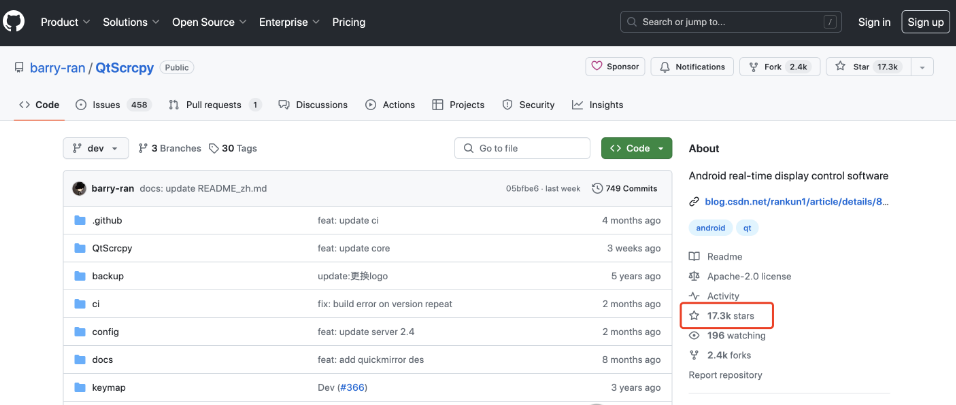View 3 Branches link
This screenshot has width=956, height=405.
(x=169, y=148)
